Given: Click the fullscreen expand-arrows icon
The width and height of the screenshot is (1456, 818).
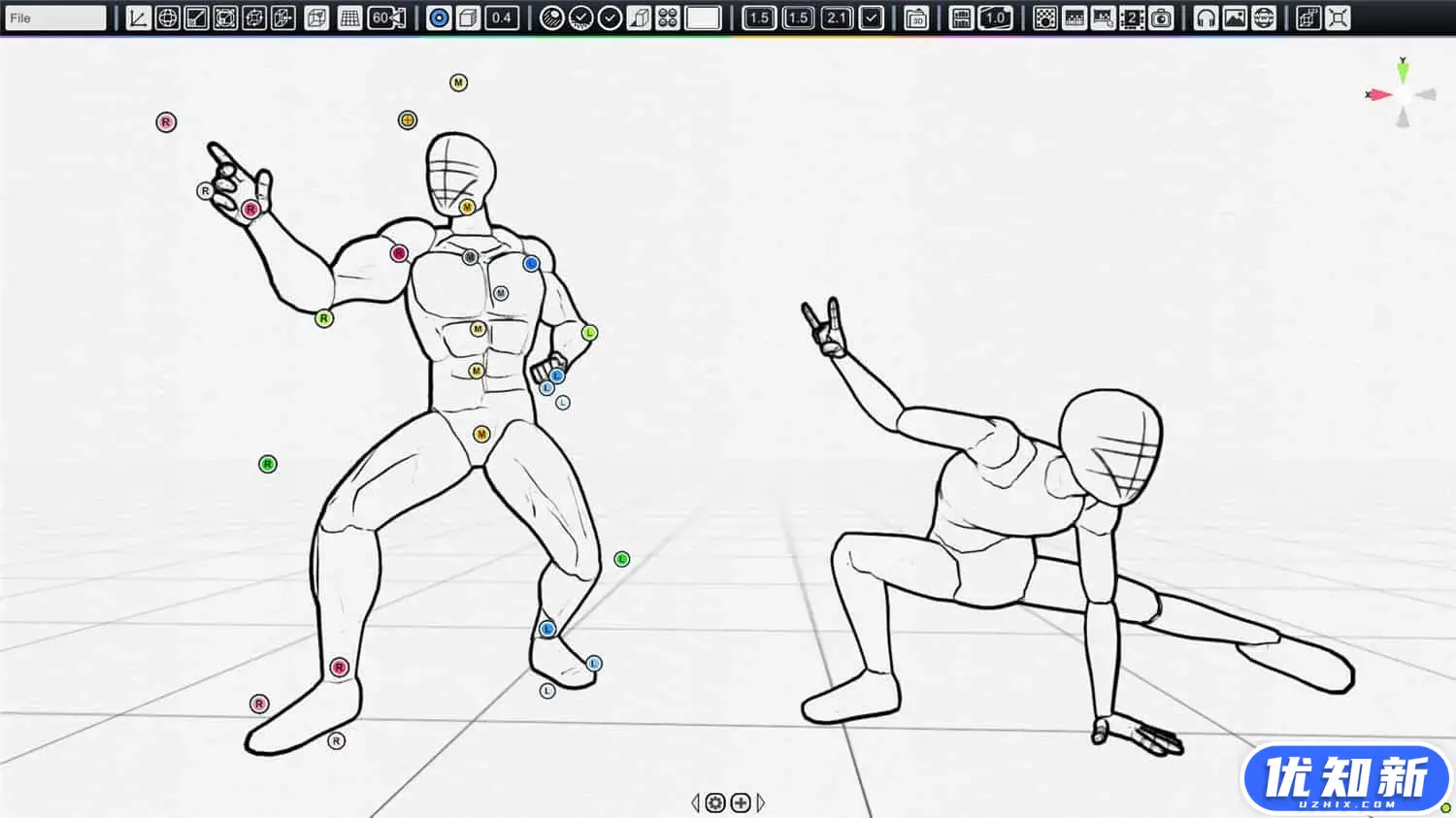Looking at the screenshot, I should pyautogui.click(x=1338, y=17).
